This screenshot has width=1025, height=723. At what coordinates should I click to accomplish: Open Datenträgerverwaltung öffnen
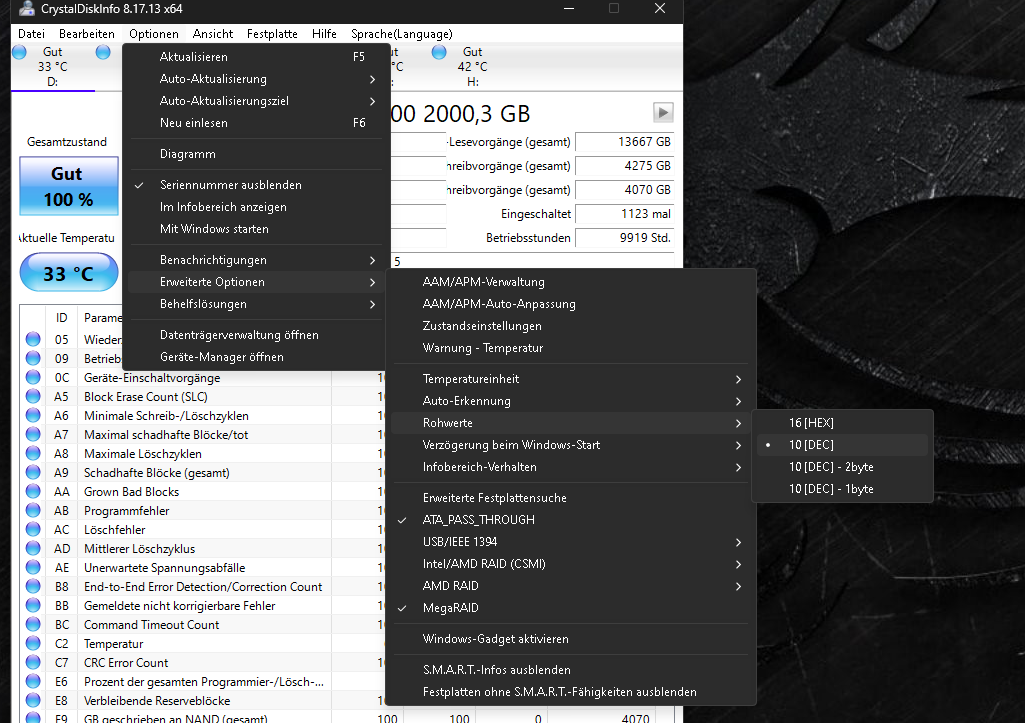256,335
